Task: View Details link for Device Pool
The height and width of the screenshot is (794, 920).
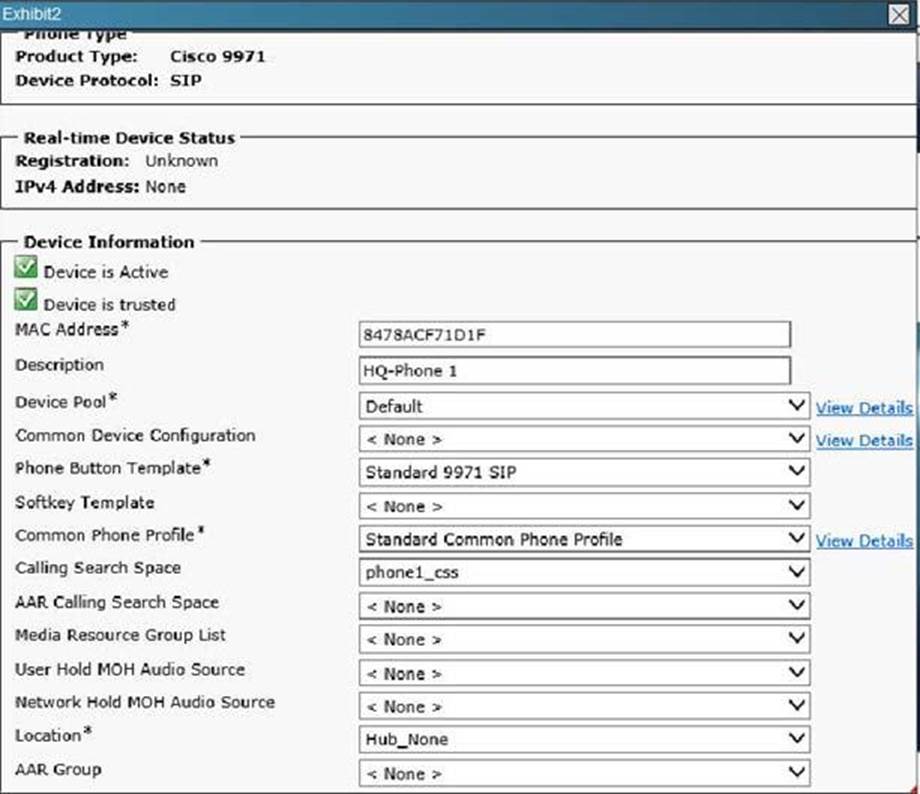Action: (864, 407)
